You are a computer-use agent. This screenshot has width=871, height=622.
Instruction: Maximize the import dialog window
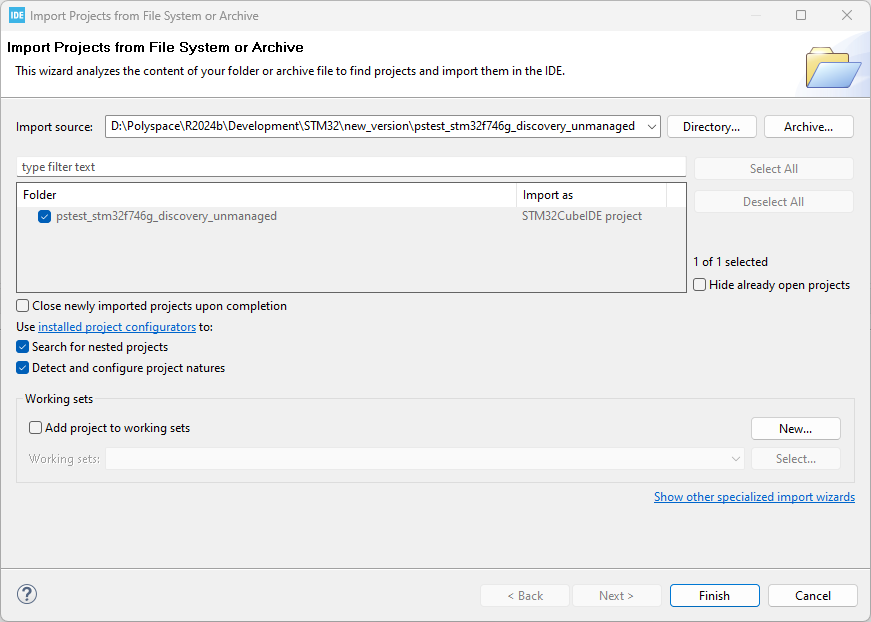pyautogui.click(x=801, y=15)
